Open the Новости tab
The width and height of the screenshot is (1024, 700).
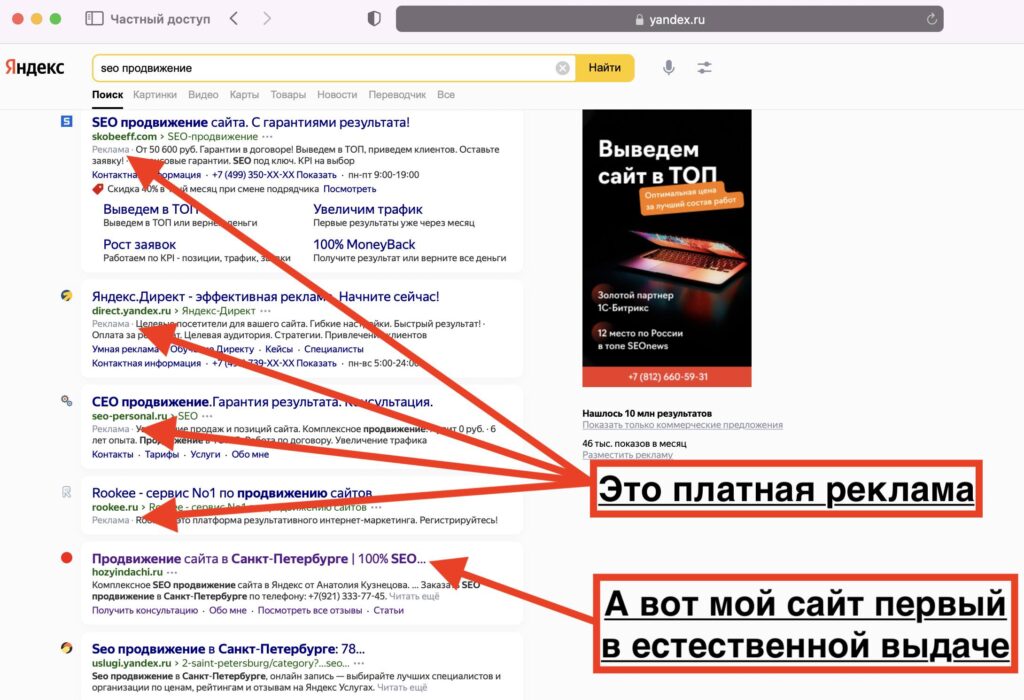[x=337, y=95]
